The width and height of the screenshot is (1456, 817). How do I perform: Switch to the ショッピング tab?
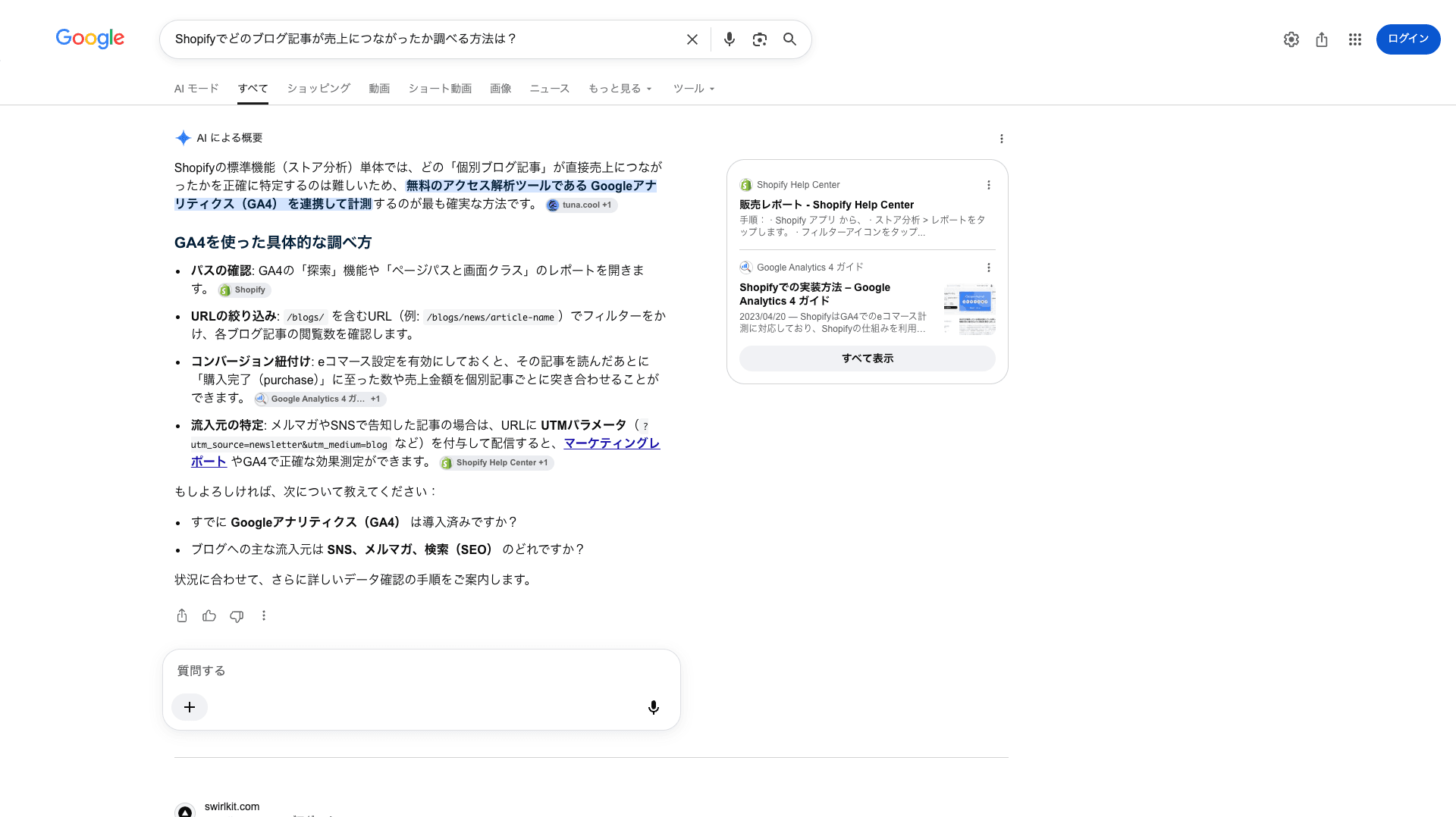click(318, 89)
